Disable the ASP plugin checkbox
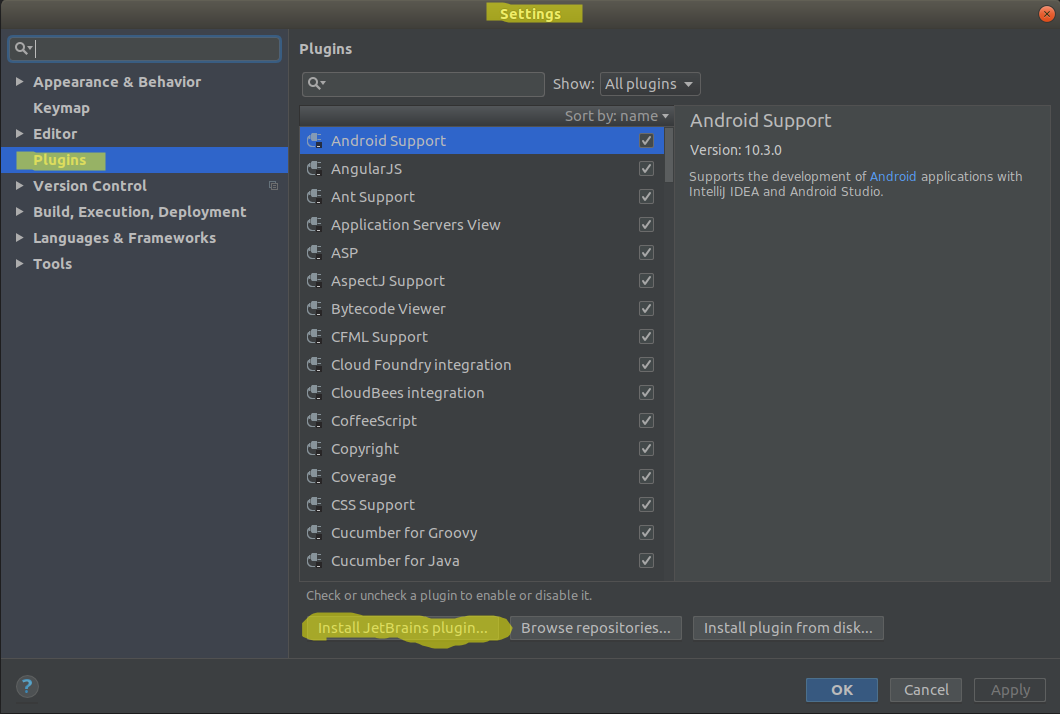 pyautogui.click(x=646, y=253)
